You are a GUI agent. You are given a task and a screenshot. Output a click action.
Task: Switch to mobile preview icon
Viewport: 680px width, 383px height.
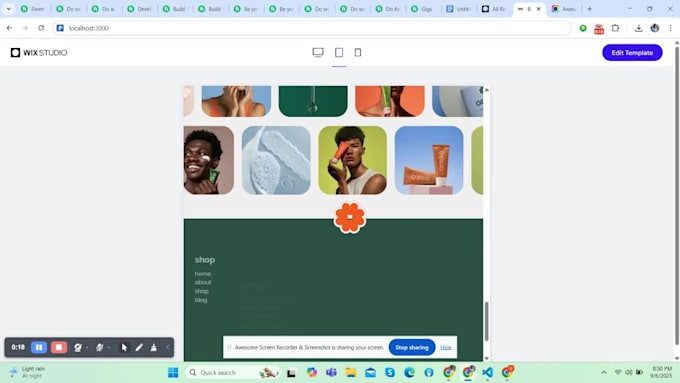pos(358,52)
